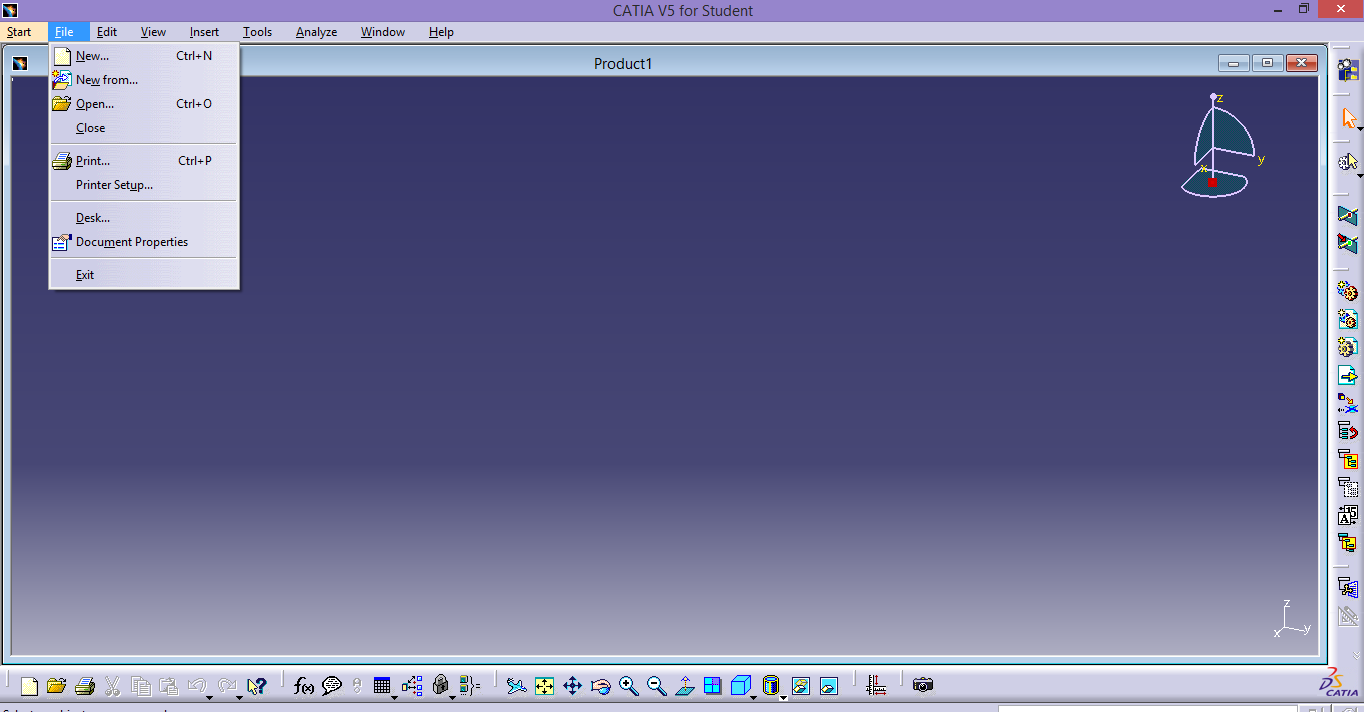Open the Insert menu
Screen dimensions: 1364x712
click(204, 32)
